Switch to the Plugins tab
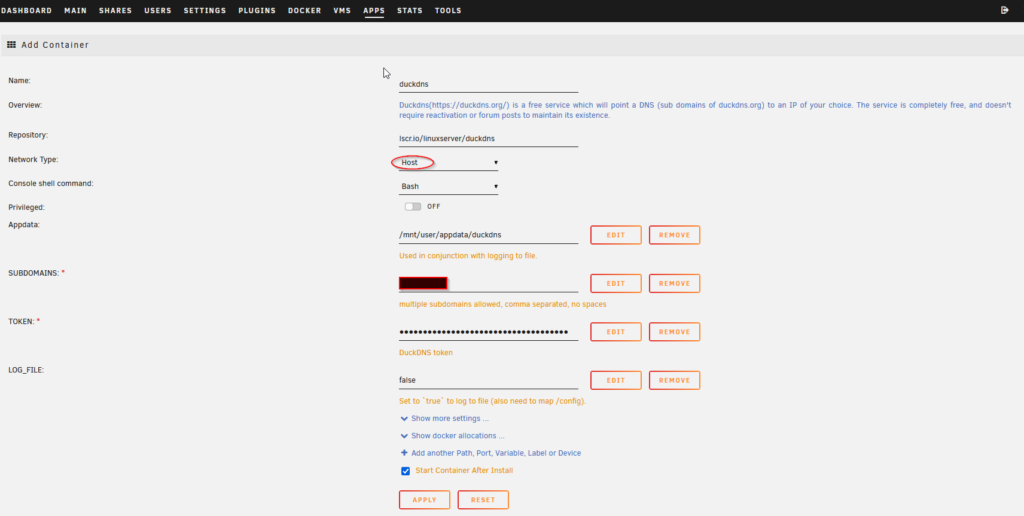 [257, 10]
